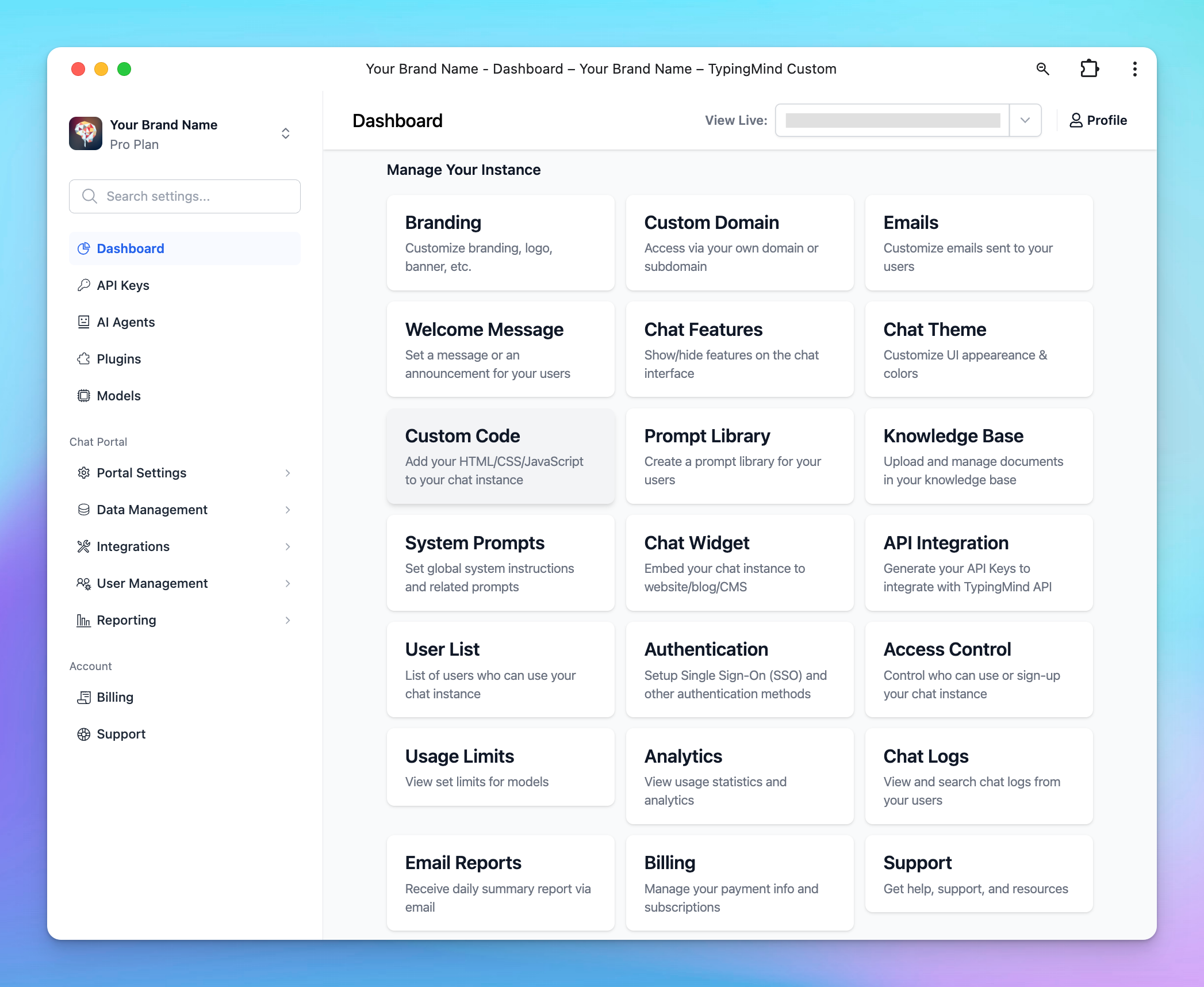Viewport: 1204px width, 987px height.
Task: Expand the Integrations section chevron
Action: click(x=289, y=546)
